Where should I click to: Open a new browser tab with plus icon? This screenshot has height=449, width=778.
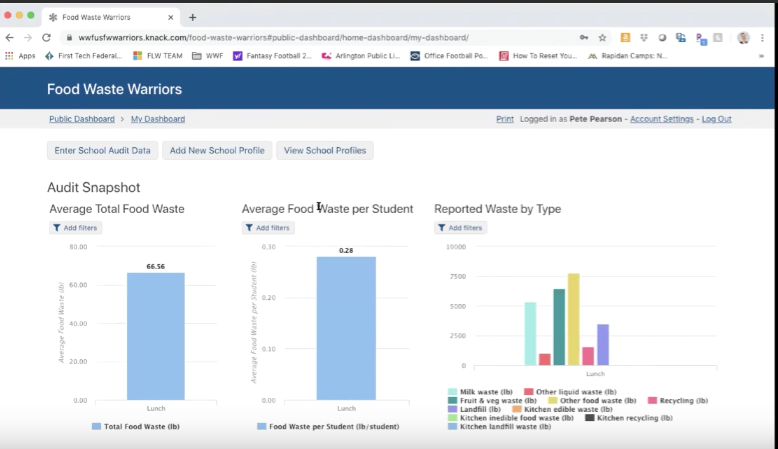[x=192, y=17]
